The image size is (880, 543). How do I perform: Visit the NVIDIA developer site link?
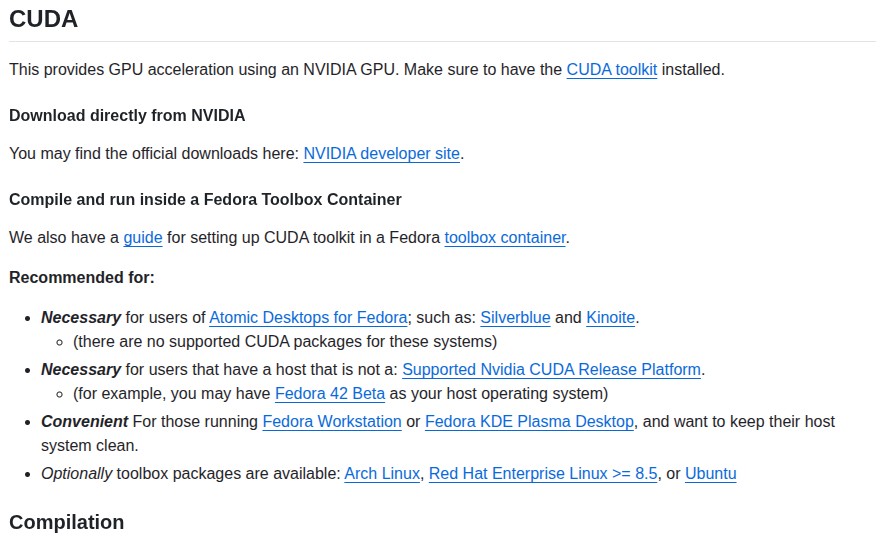tap(381, 154)
